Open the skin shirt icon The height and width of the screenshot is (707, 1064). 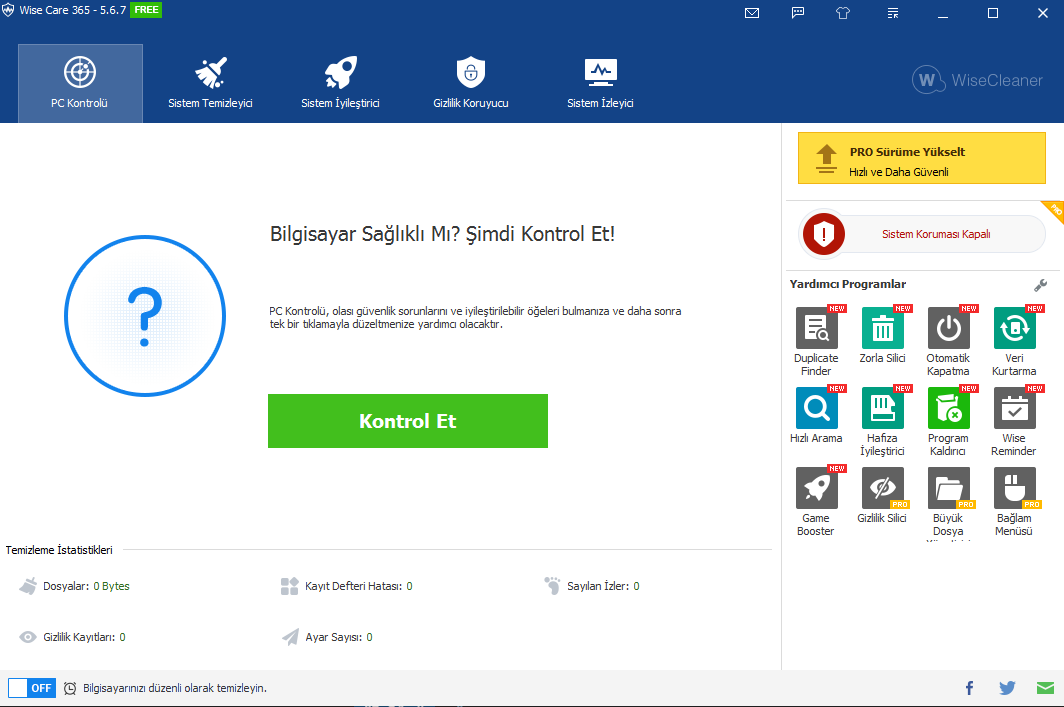(x=843, y=13)
